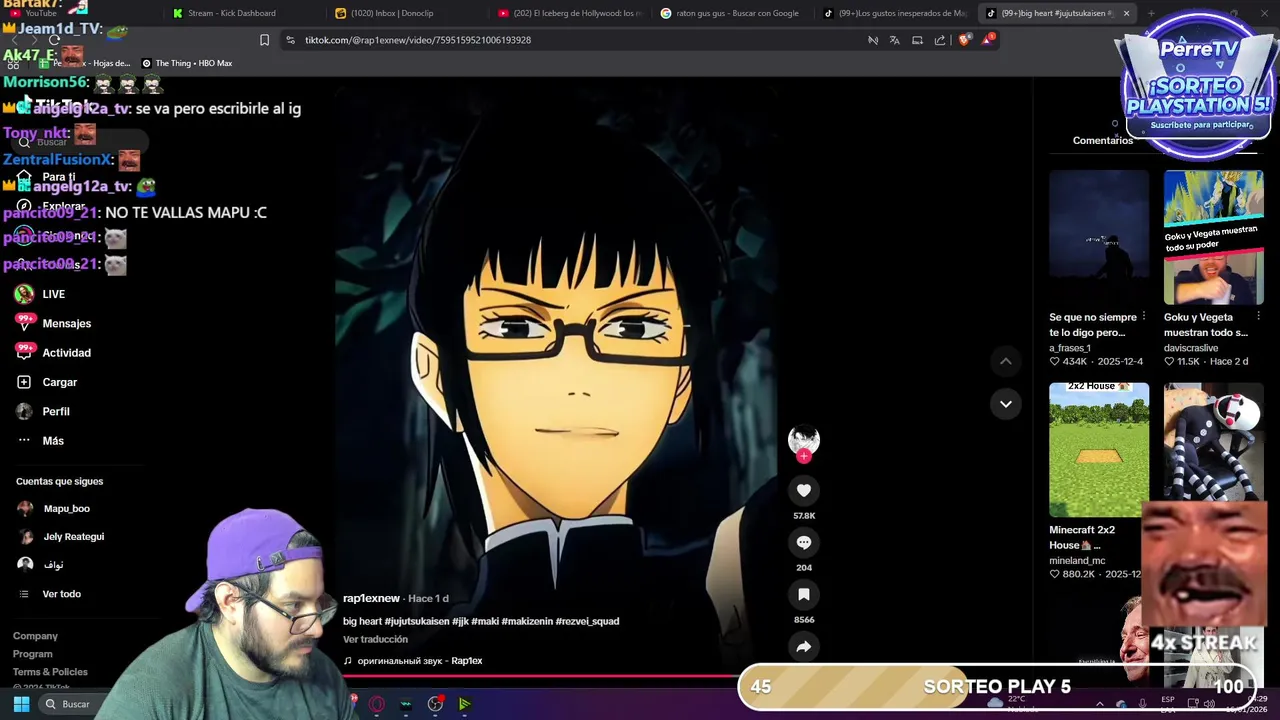
Task: Click the tiktok.com address bar URL
Action: (x=418, y=40)
